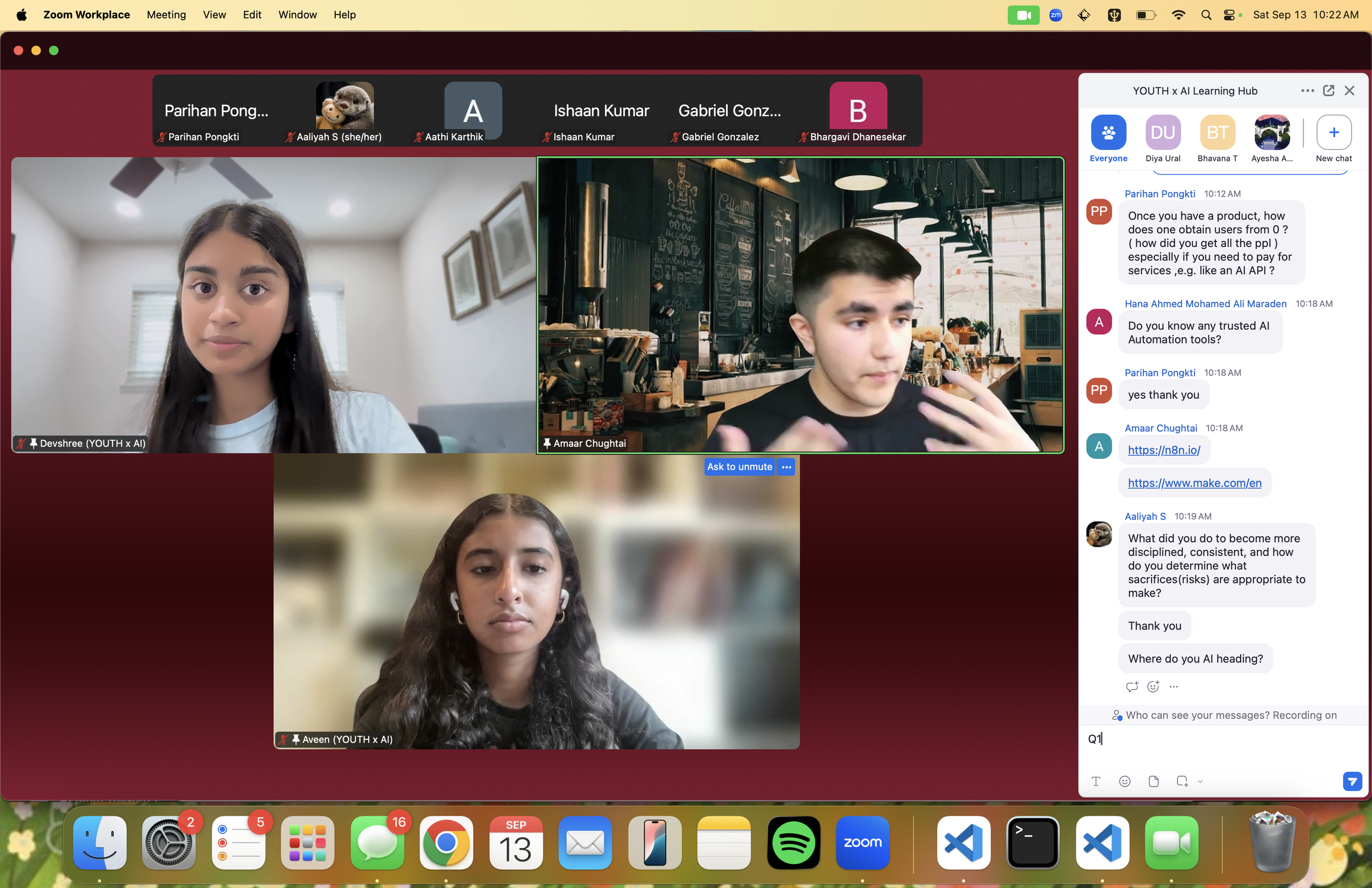Click the screenshot capture icon in chat
Viewport: 1372px width, 888px height.
[1181, 782]
